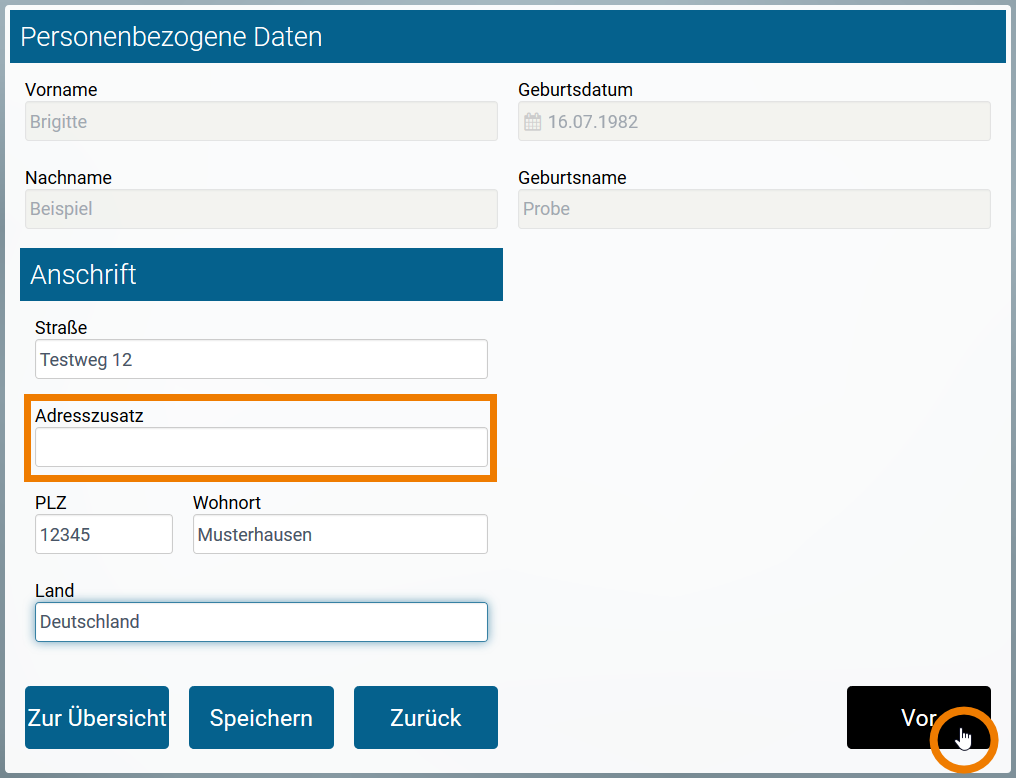The width and height of the screenshot is (1016, 778).
Task: Select the Wohnort field containing Musterhausen
Action: pos(339,534)
